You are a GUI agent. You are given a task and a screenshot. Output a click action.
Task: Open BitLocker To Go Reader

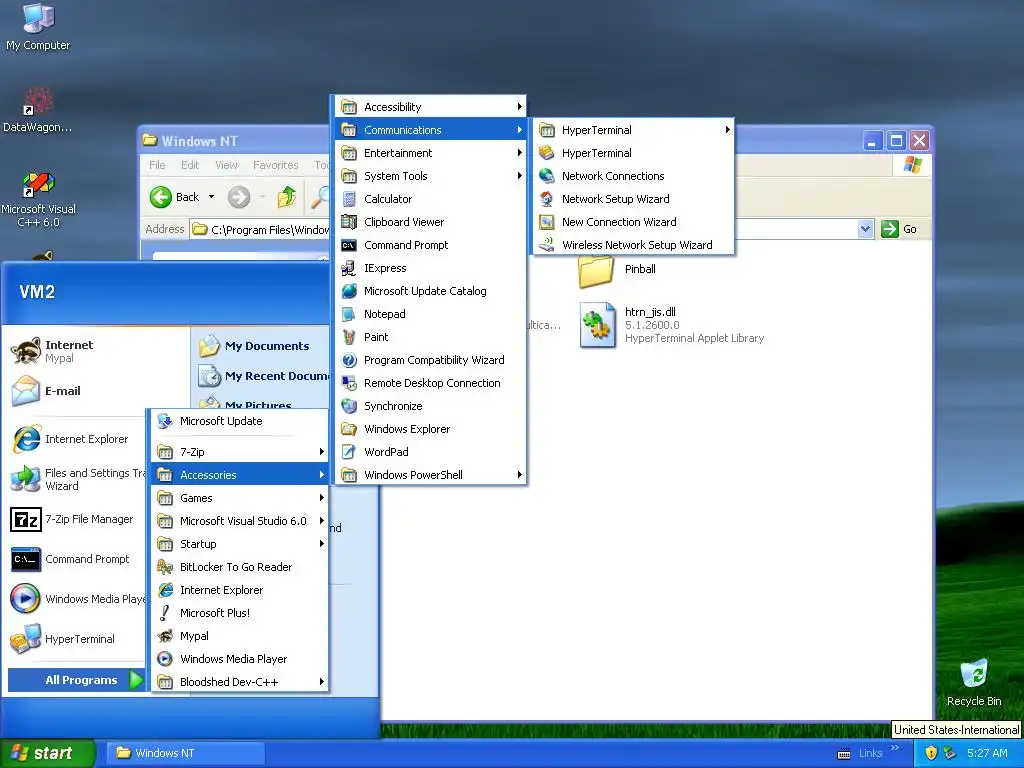[x=239, y=567]
